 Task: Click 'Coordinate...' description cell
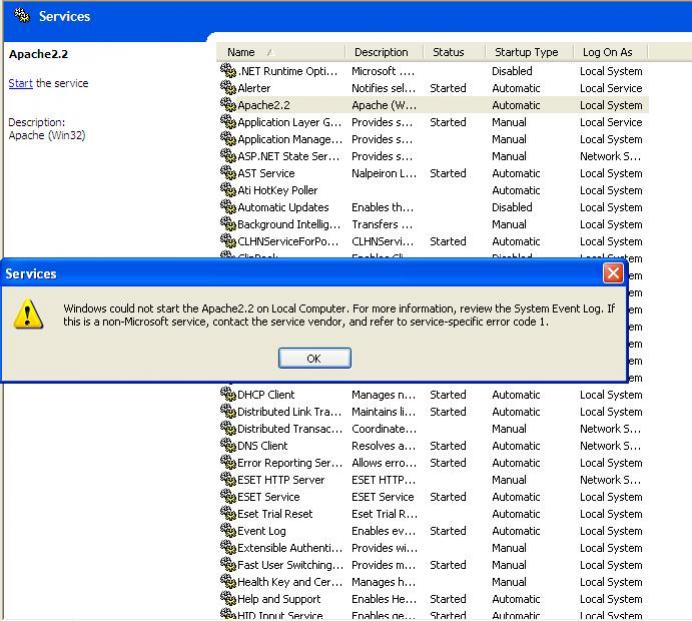tap(384, 429)
